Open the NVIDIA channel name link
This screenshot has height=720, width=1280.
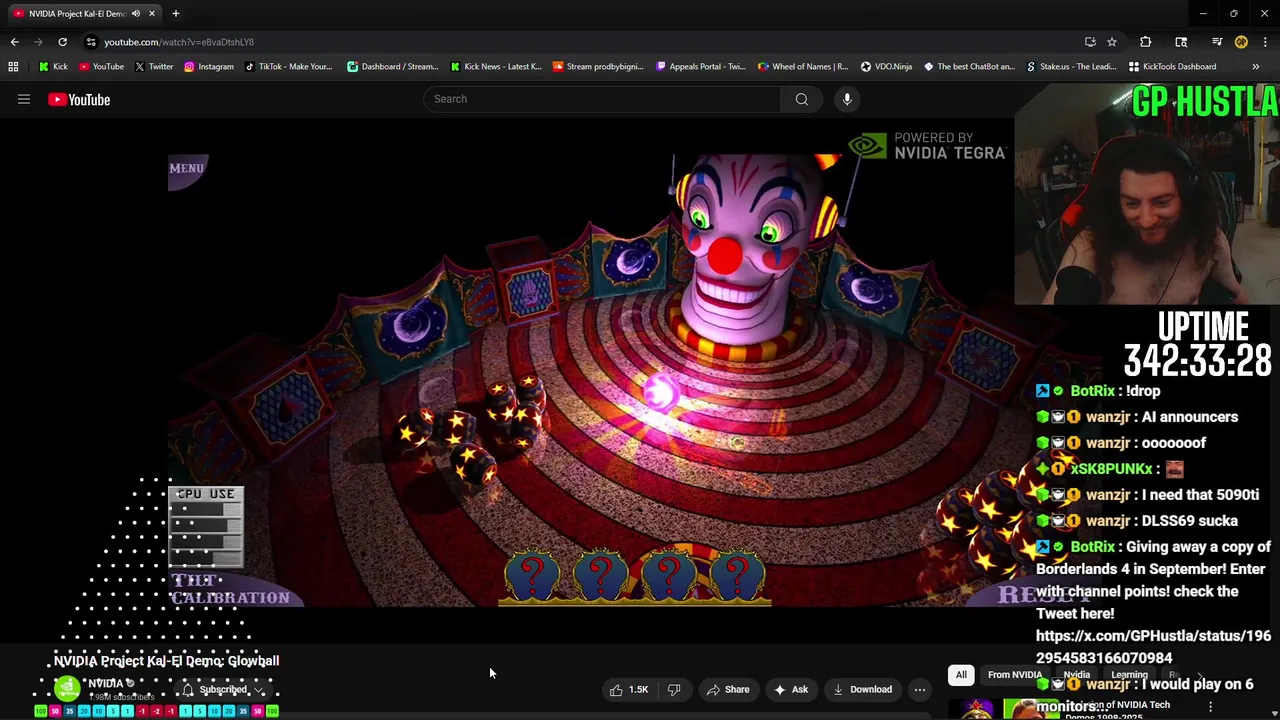tap(105, 684)
